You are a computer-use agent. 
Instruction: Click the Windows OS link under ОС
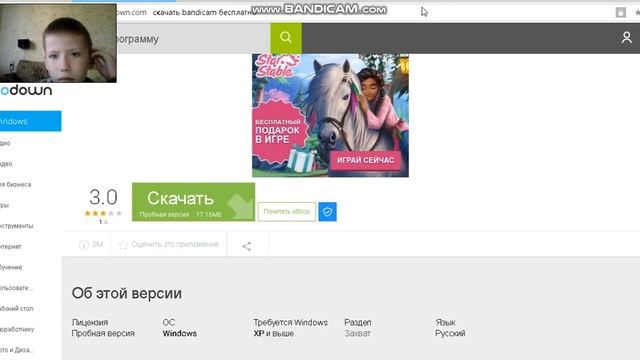coord(180,333)
